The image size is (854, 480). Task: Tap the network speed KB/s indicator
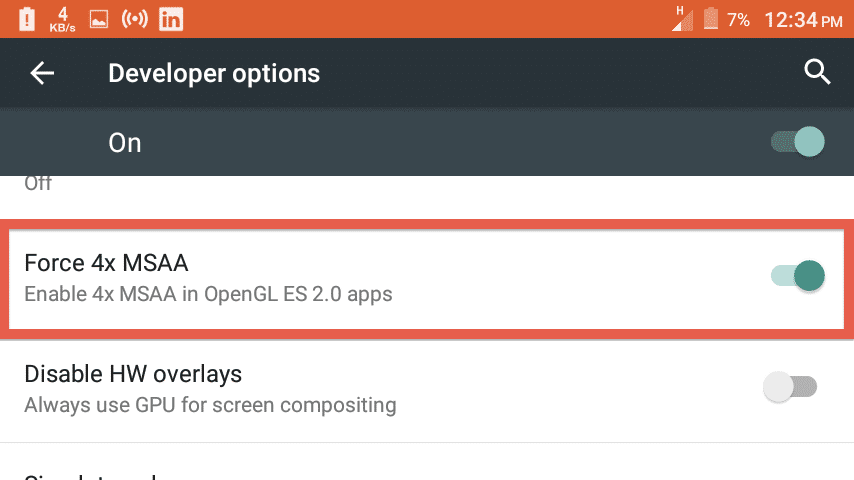click(63, 20)
